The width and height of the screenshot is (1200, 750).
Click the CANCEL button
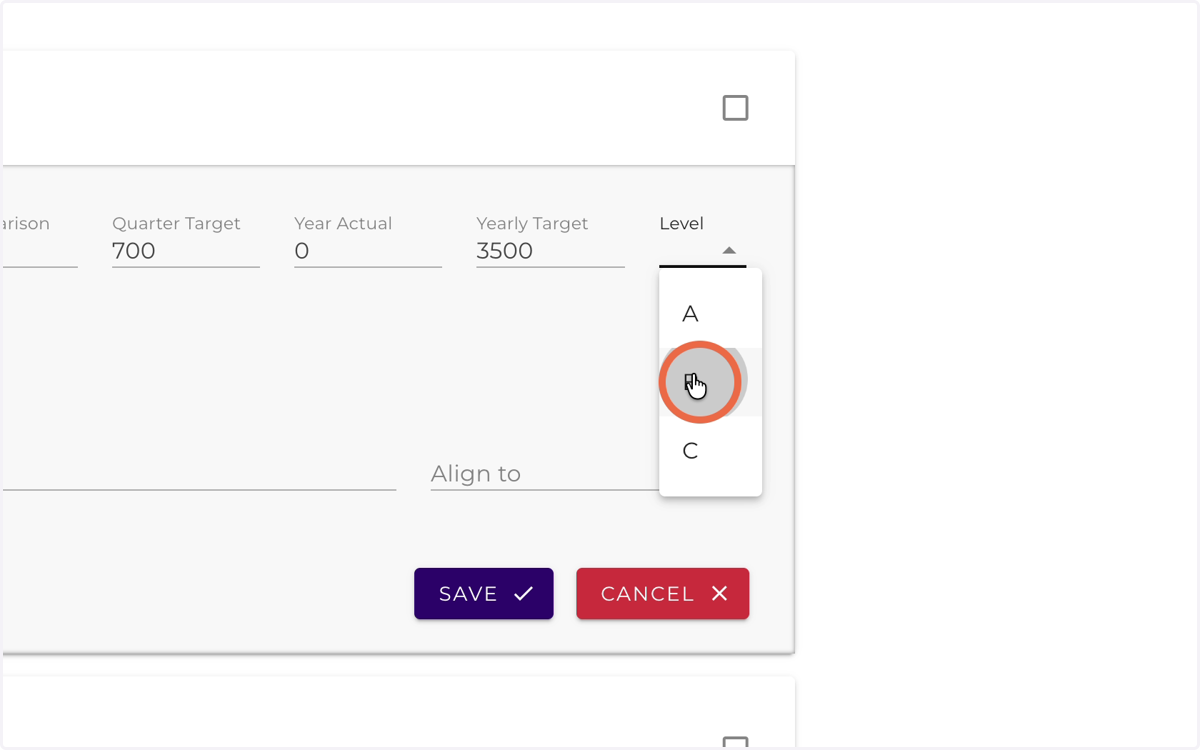click(662, 594)
